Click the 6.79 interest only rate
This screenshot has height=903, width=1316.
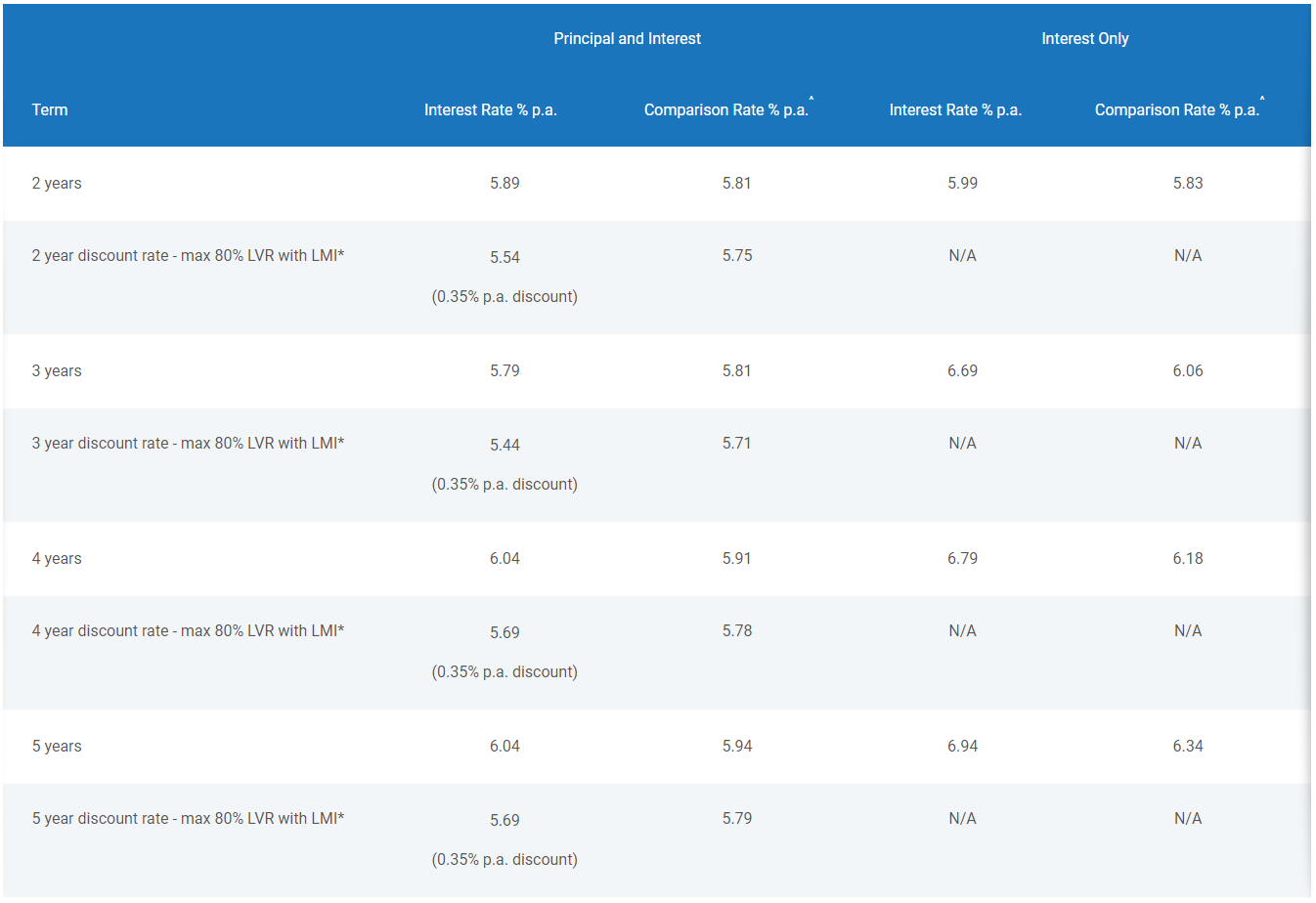pos(962,559)
